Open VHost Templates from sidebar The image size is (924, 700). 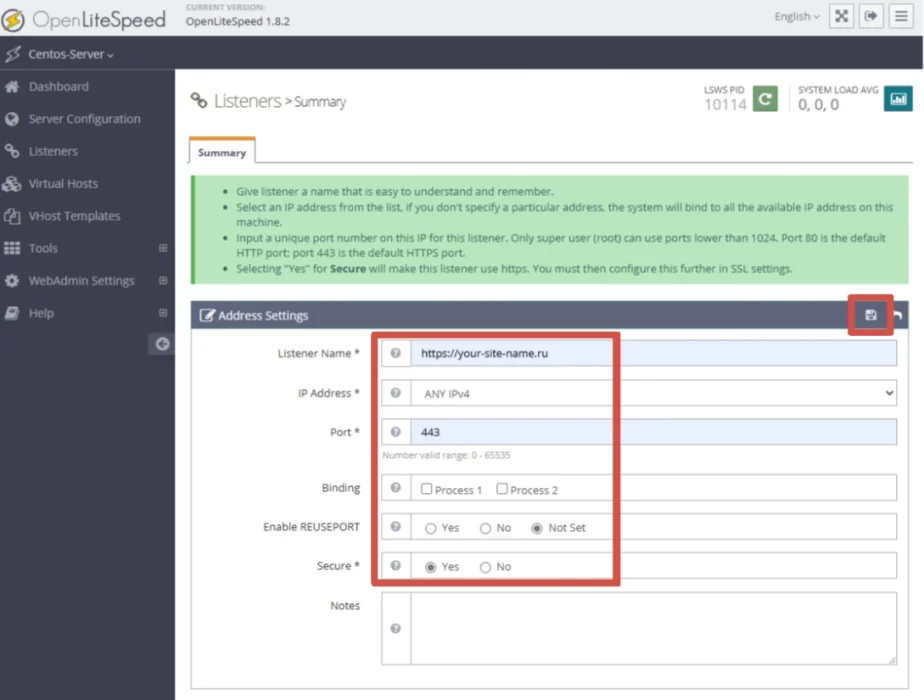point(74,216)
